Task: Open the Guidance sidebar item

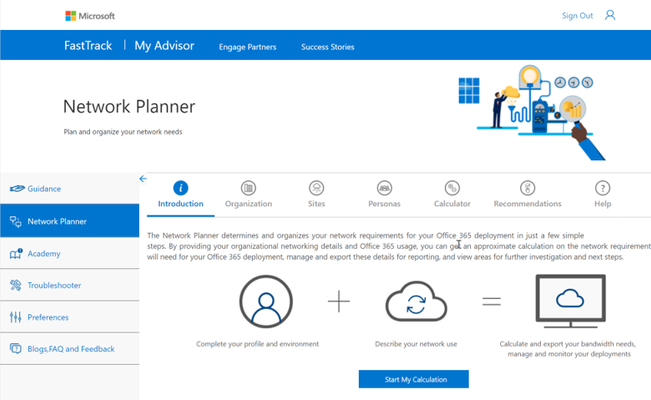Action: [x=70, y=189]
